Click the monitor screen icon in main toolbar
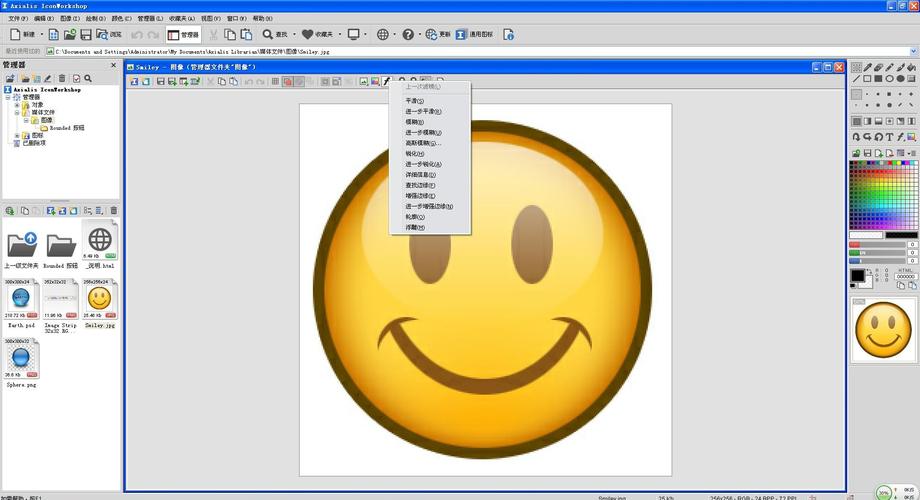Viewport: 920px width, 500px height. tap(353, 35)
